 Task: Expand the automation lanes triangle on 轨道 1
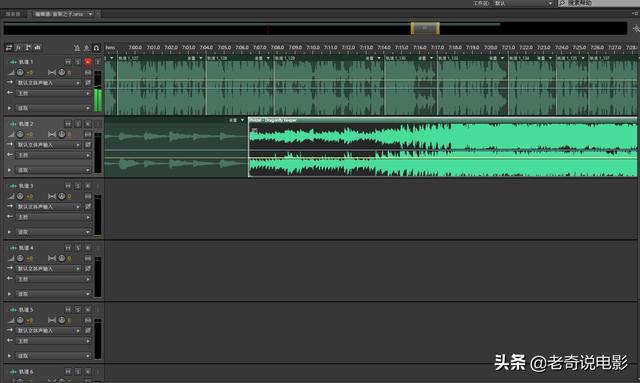click(9, 108)
